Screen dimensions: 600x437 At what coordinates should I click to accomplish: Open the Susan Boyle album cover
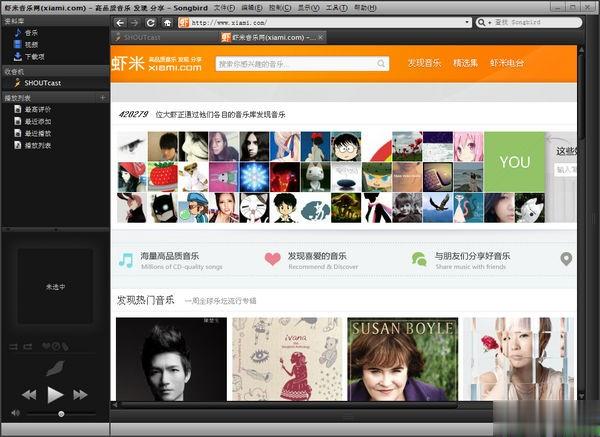[x=403, y=359]
